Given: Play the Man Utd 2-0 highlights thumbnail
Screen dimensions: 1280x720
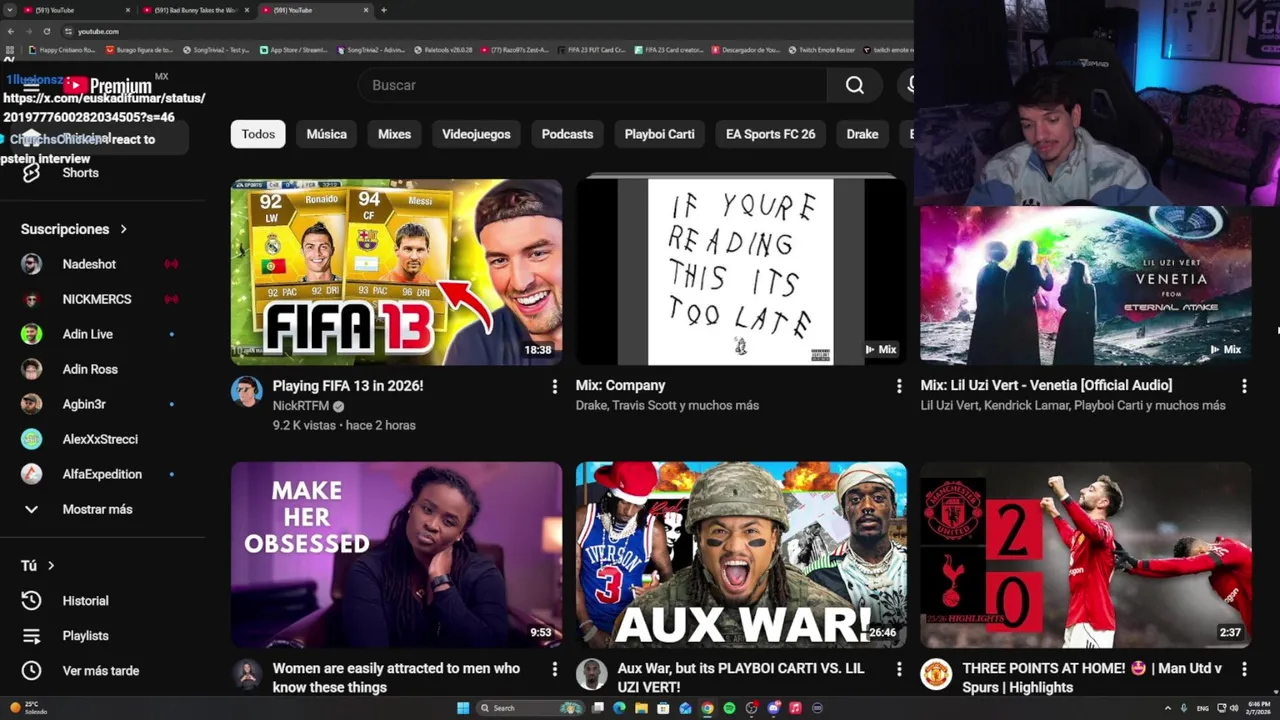Looking at the screenshot, I should pyautogui.click(x=1086, y=555).
